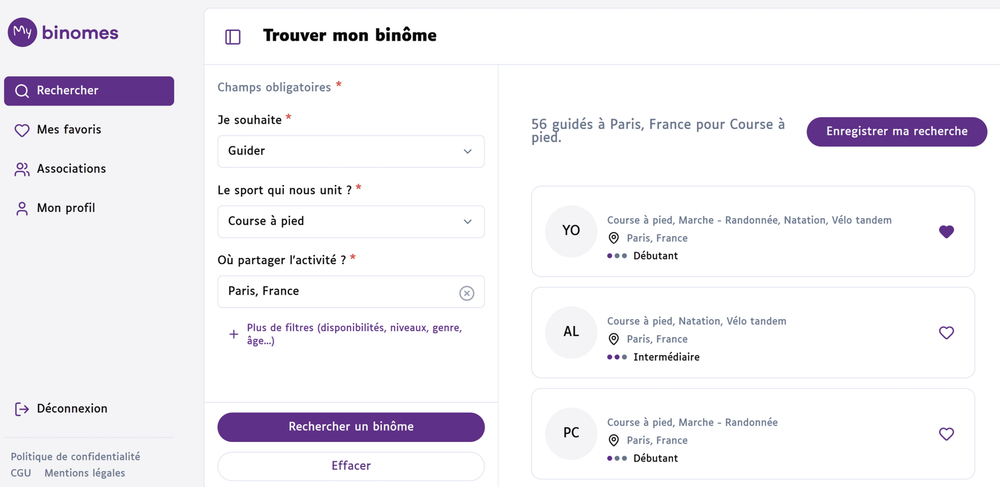Favorite the PC profile with heart
This screenshot has width=1000, height=487.
tap(946, 434)
